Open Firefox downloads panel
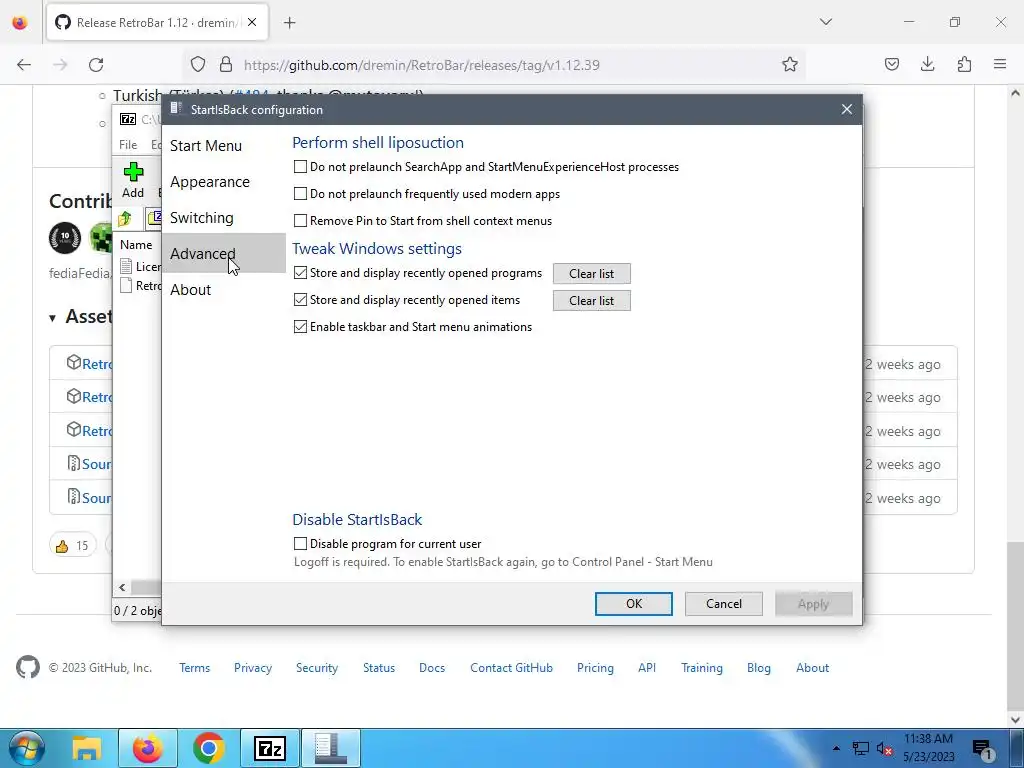 927,64
